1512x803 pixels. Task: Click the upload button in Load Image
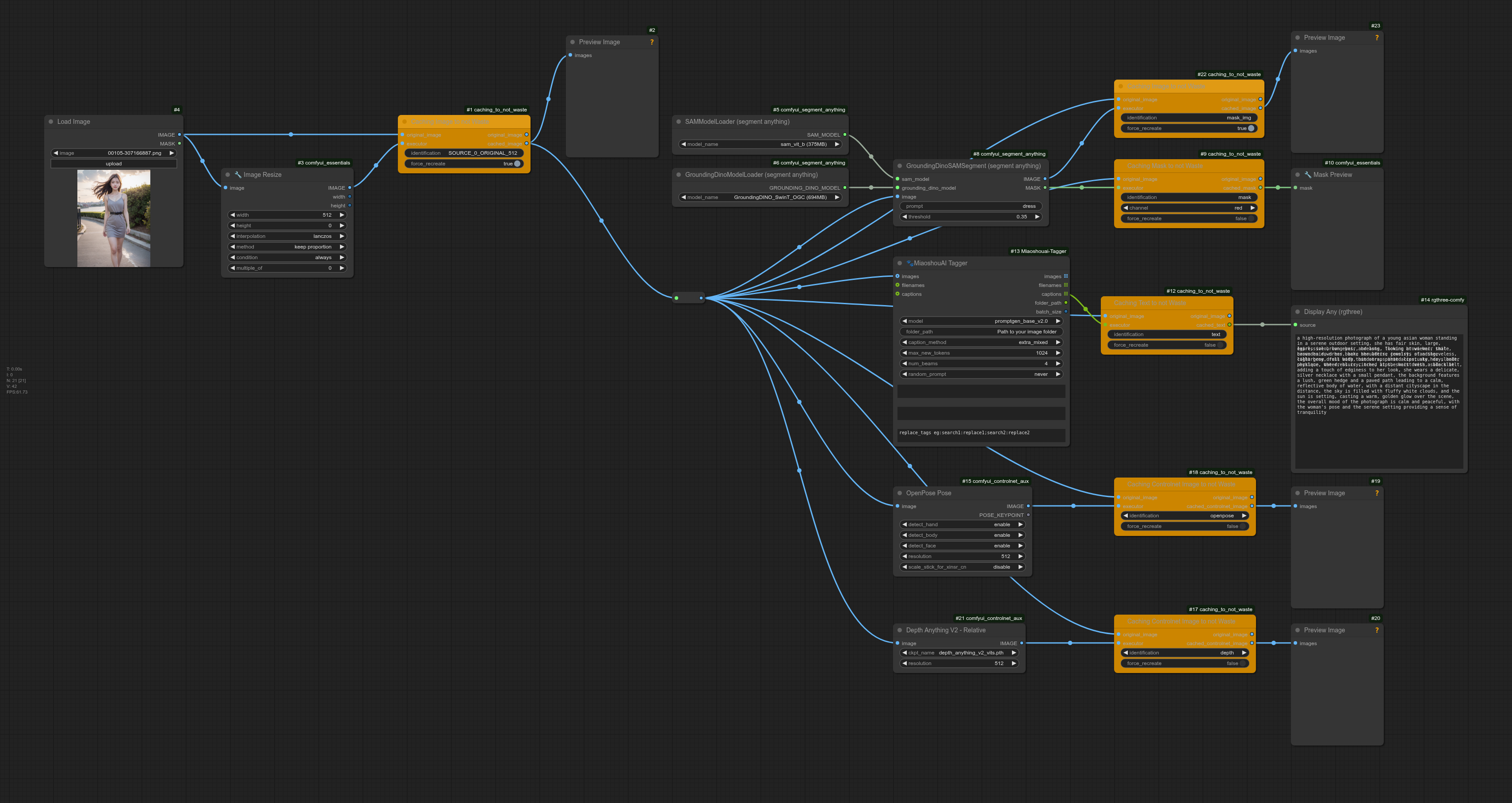pyautogui.click(x=114, y=164)
